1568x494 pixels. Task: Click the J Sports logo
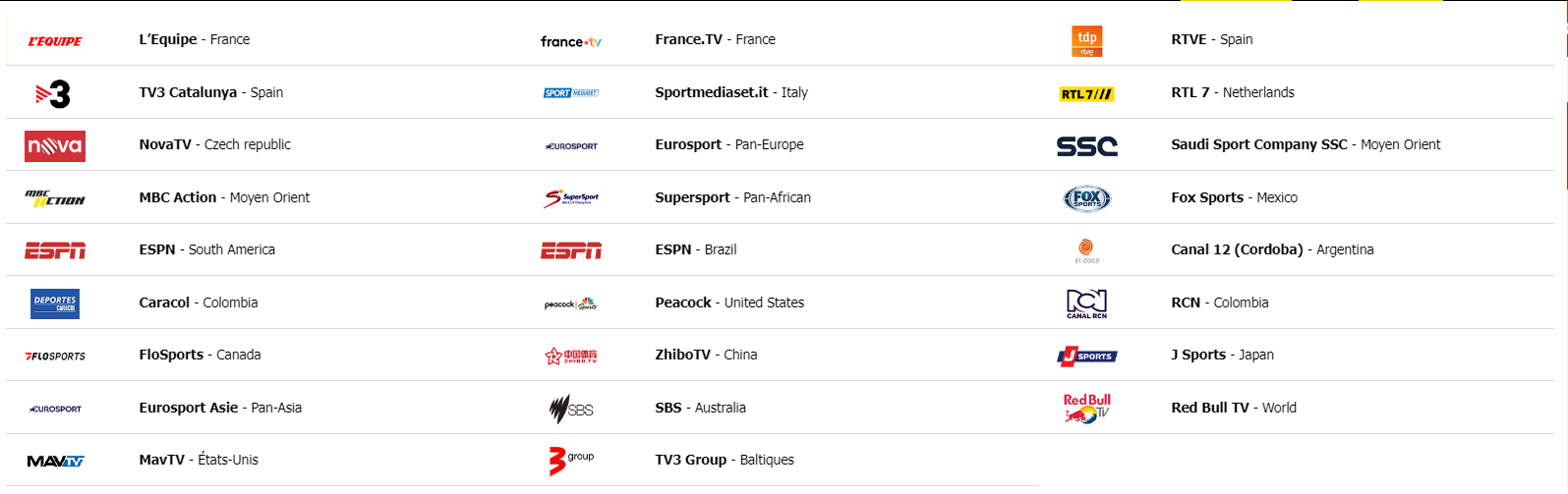click(x=1086, y=357)
